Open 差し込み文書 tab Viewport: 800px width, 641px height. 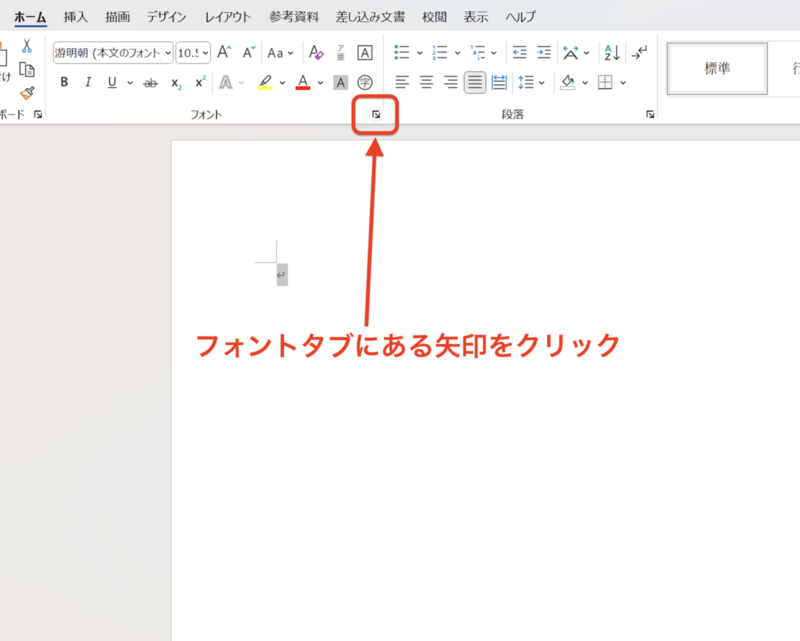370,17
